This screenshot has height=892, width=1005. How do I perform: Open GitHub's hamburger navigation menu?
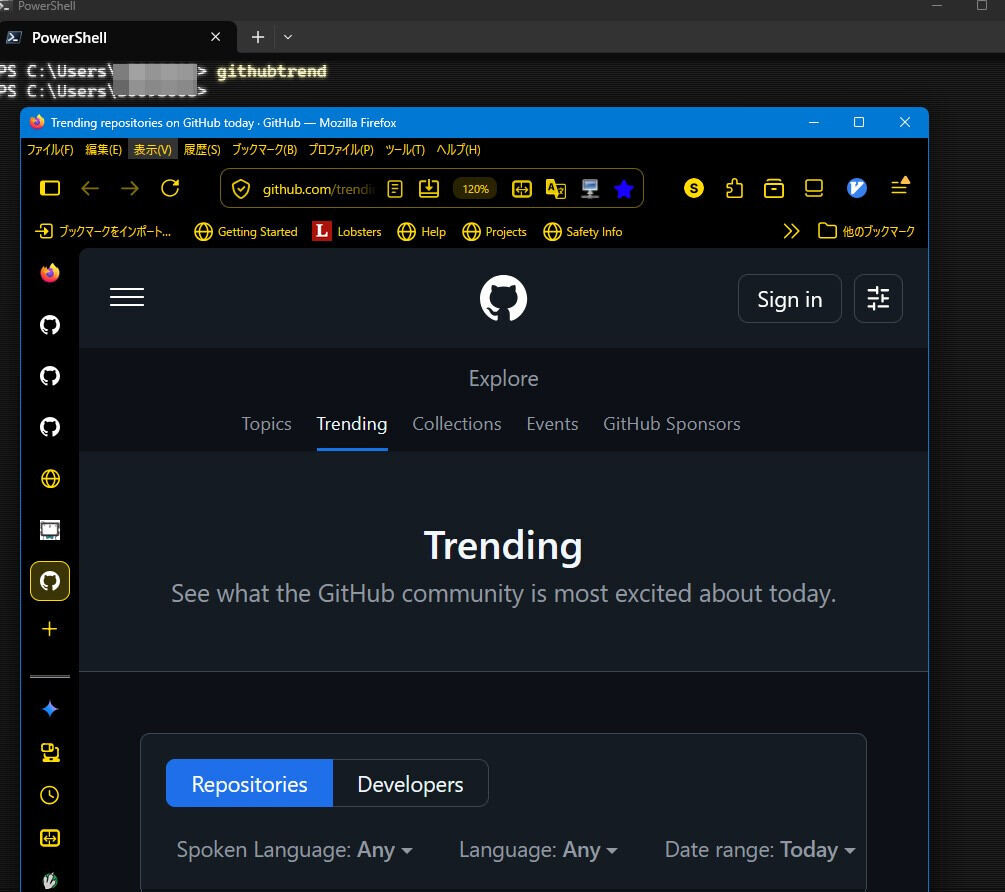[x=127, y=297]
